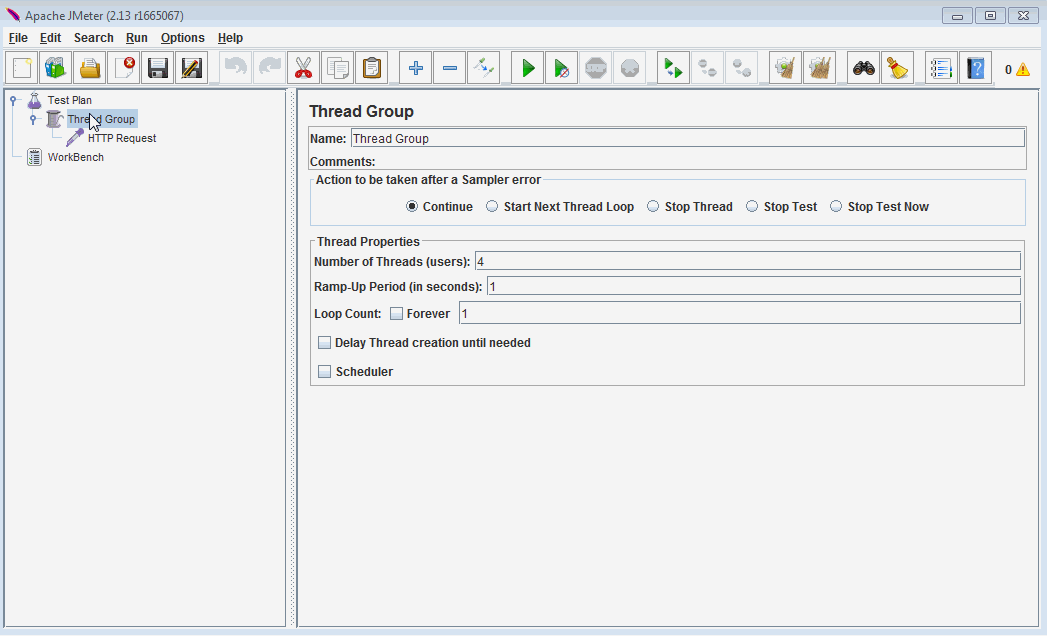
Task: Click the Shutdown test icon
Action: tap(630, 68)
